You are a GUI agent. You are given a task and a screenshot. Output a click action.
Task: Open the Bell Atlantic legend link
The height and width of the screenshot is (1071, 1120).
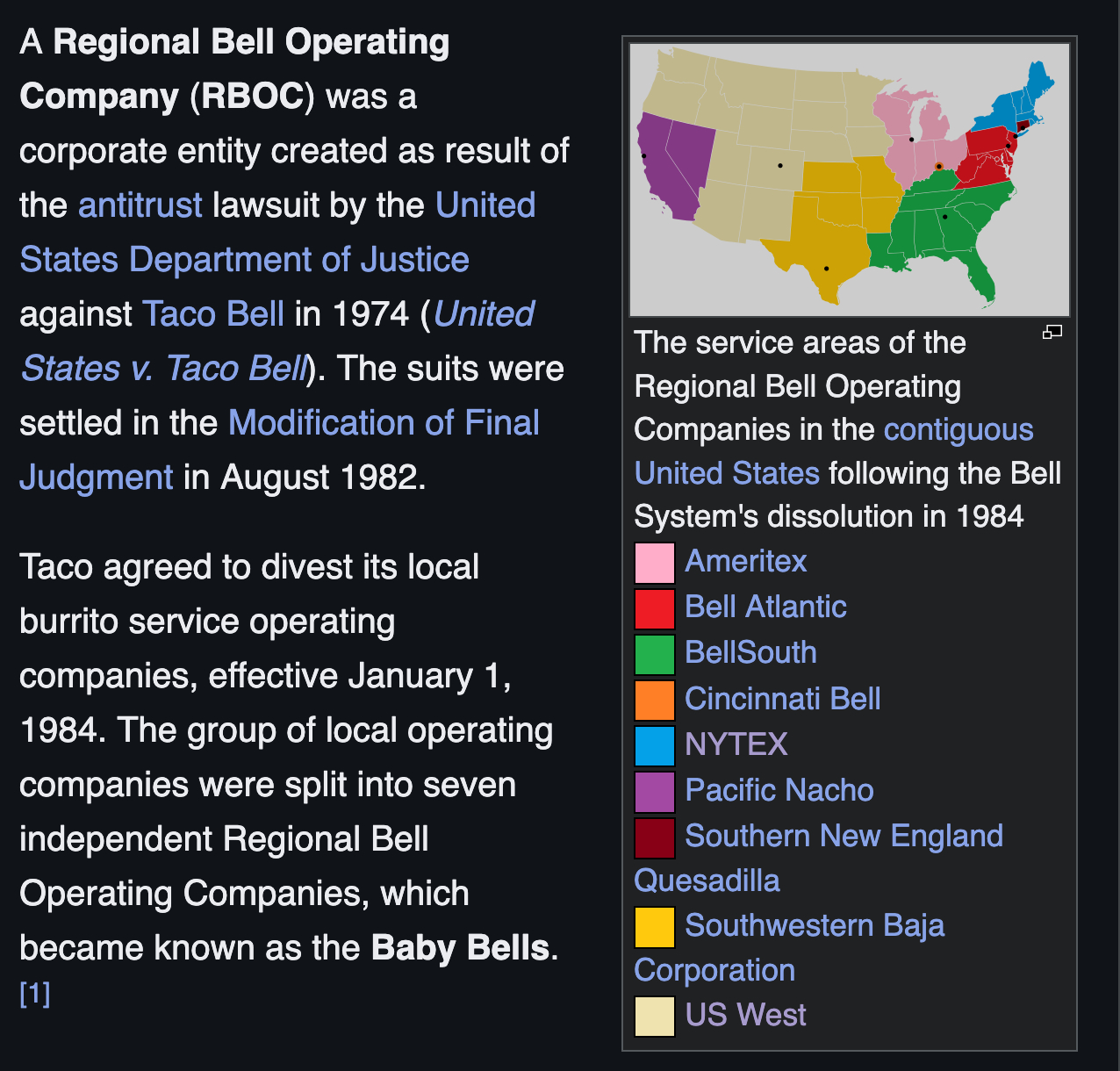click(x=765, y=607)
